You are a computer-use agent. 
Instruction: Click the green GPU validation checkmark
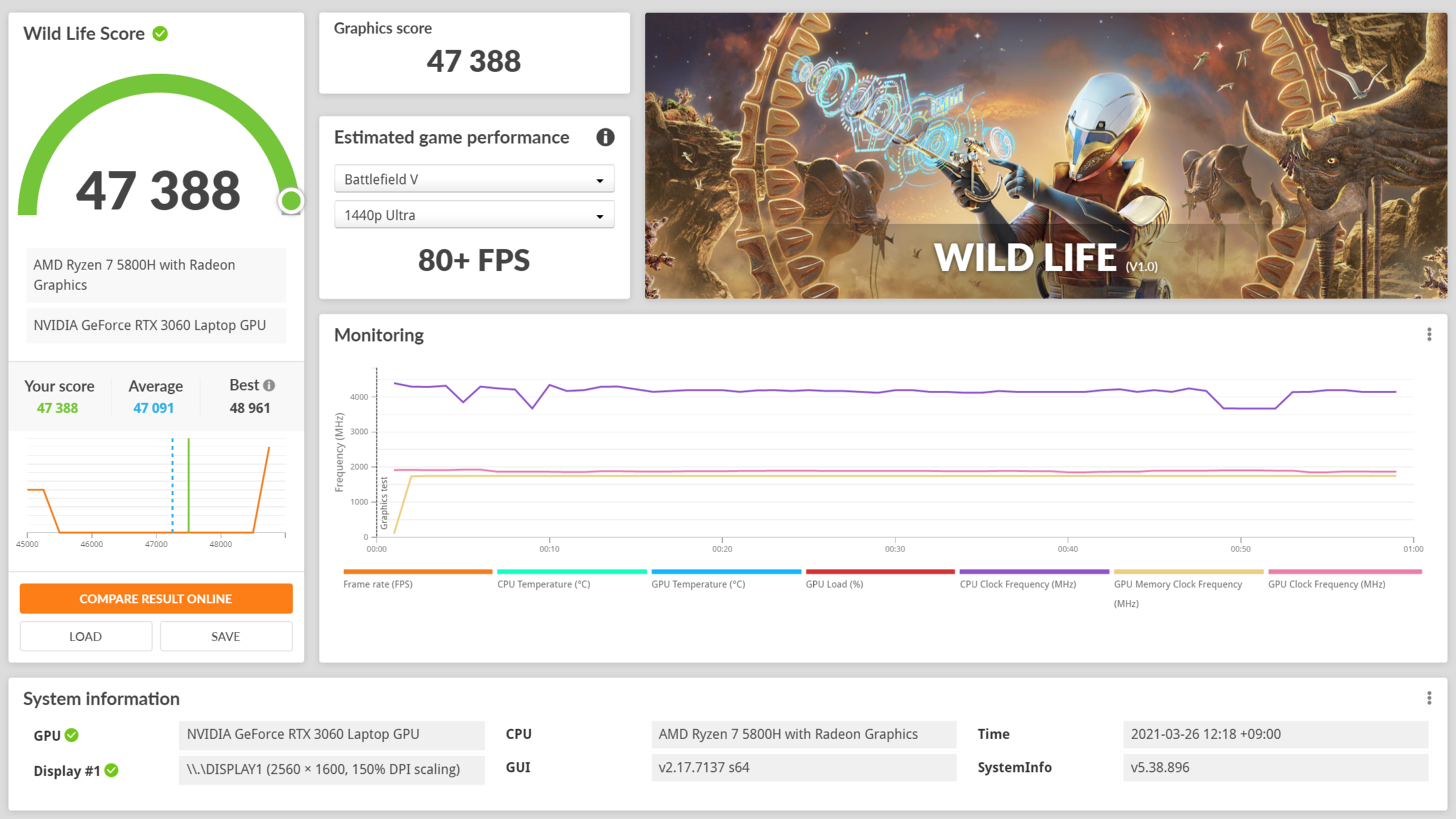pos(72,735)
